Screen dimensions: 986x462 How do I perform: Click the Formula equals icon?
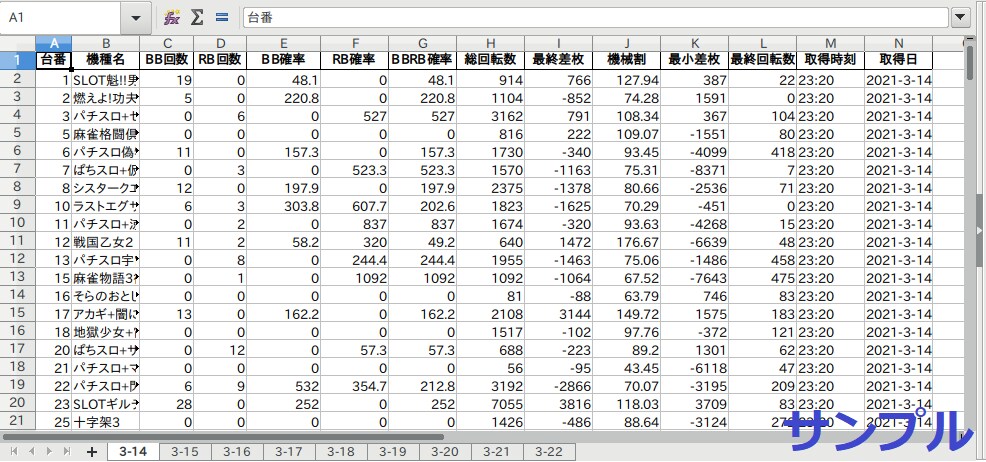coord(221,18)
